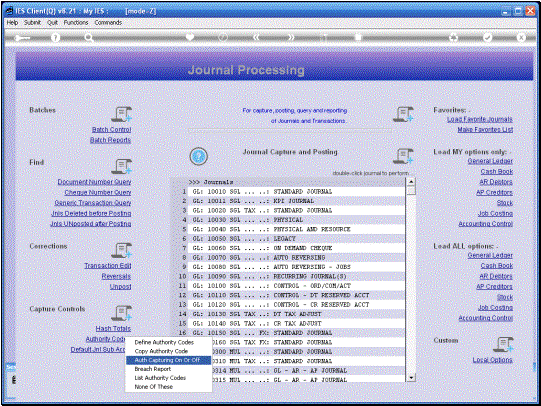
Task: Select Auth Capturing On Or Off
Action: tap(168, 360)
